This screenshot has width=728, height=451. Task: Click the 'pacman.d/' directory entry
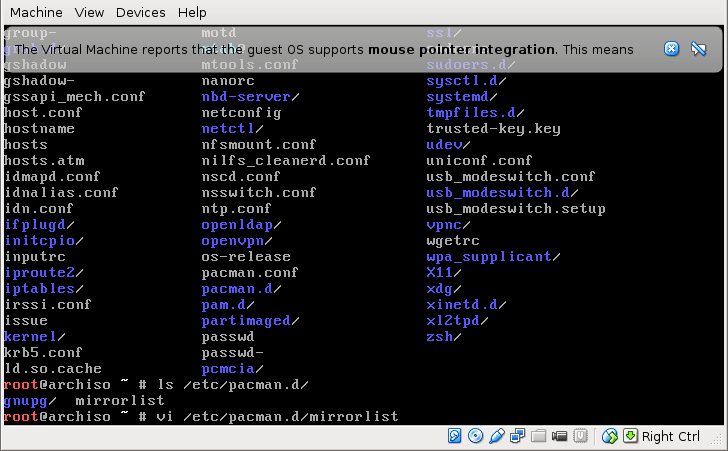241,289
